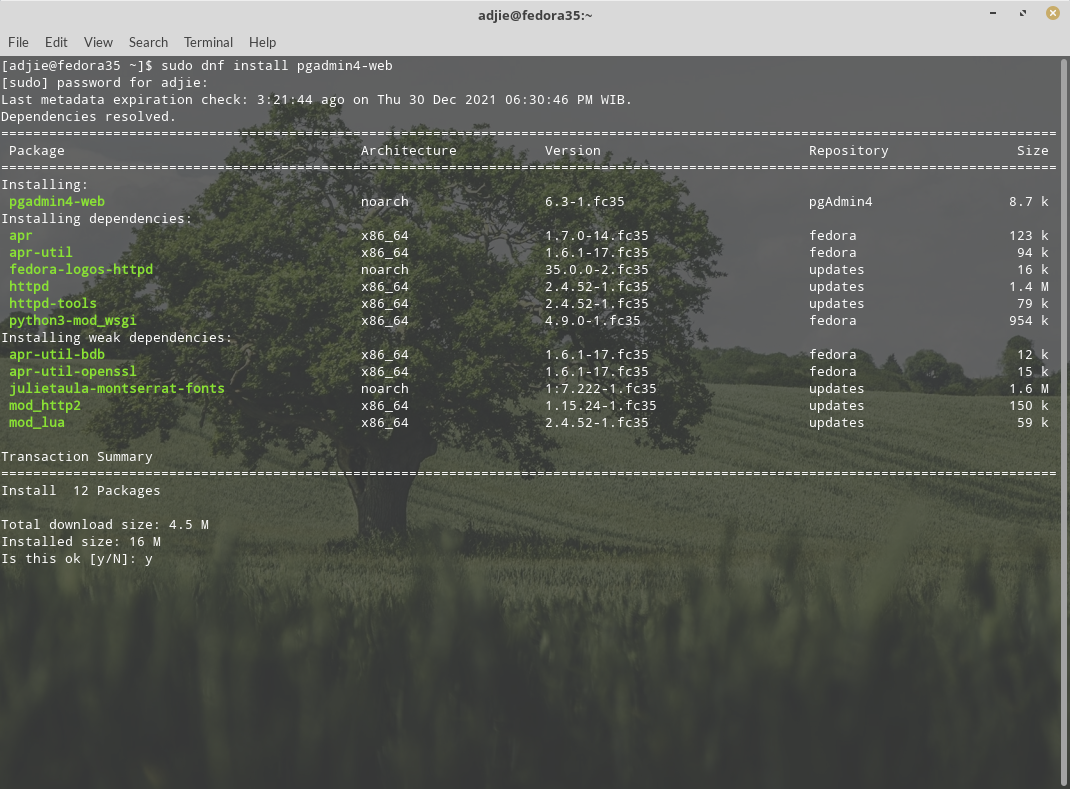Screen dimensions: 1070x789
Task: Click the 'Last metadata expiration check' line
Action: click(317, 100)
